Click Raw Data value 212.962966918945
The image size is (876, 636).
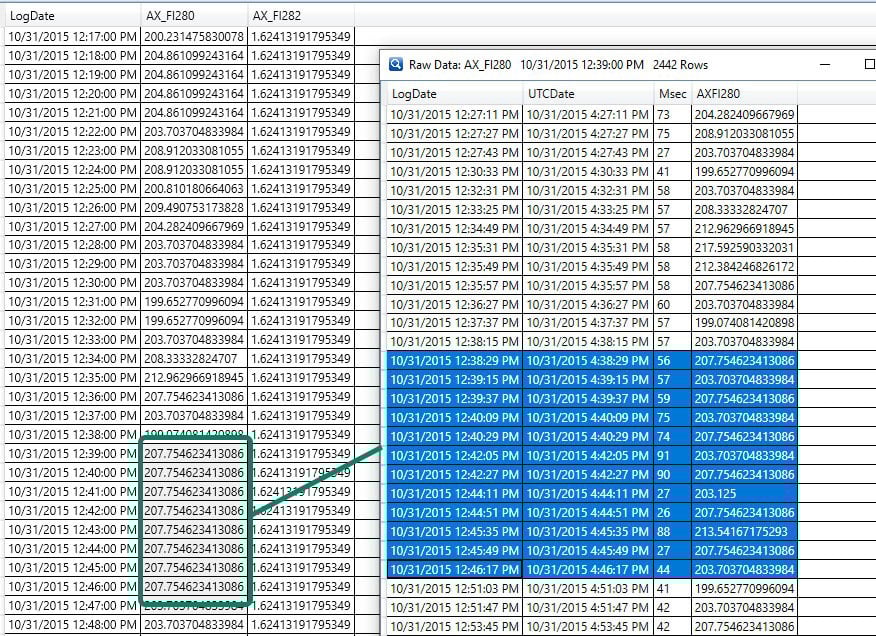[x=744, y=229]
